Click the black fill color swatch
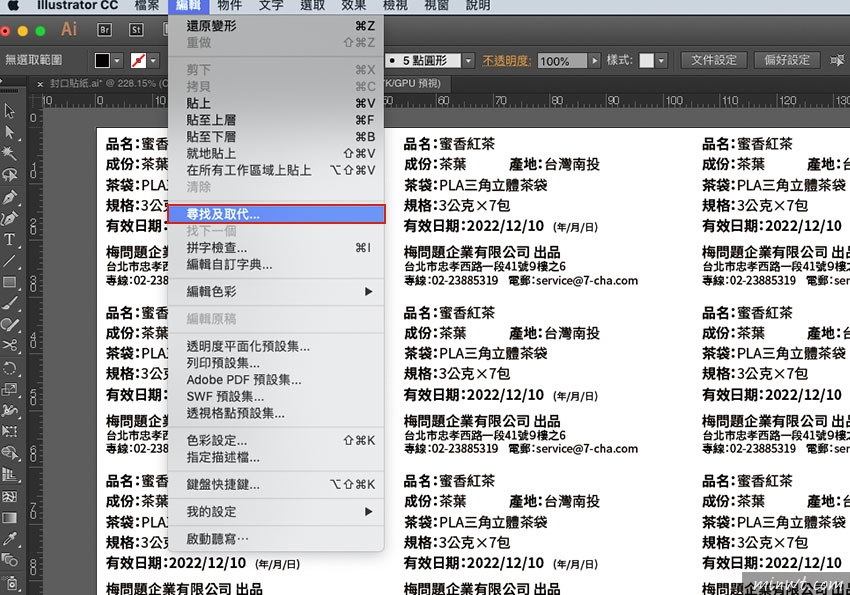Screen dimensions: 850x595 click(102, 60)
